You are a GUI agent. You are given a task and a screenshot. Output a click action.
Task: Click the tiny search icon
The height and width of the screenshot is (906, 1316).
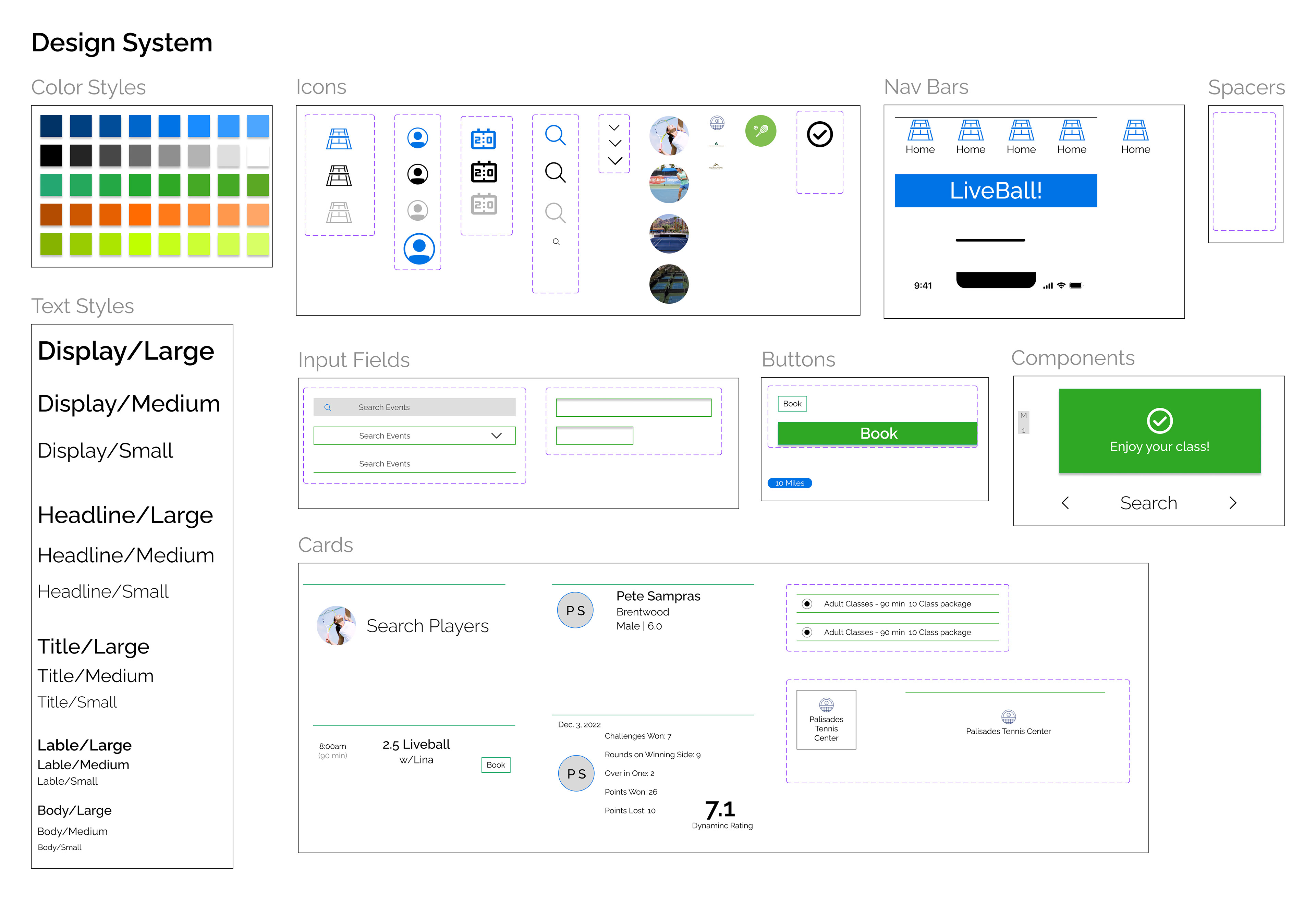click(556, 242)
